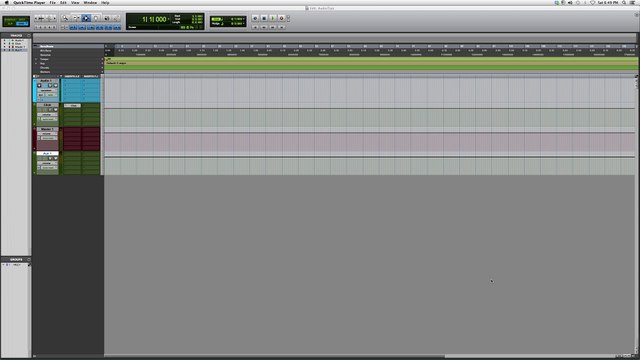Record-enable the Audio 1 track
The height and width of the screenshot is (360, 640).
tap(39, 85)
